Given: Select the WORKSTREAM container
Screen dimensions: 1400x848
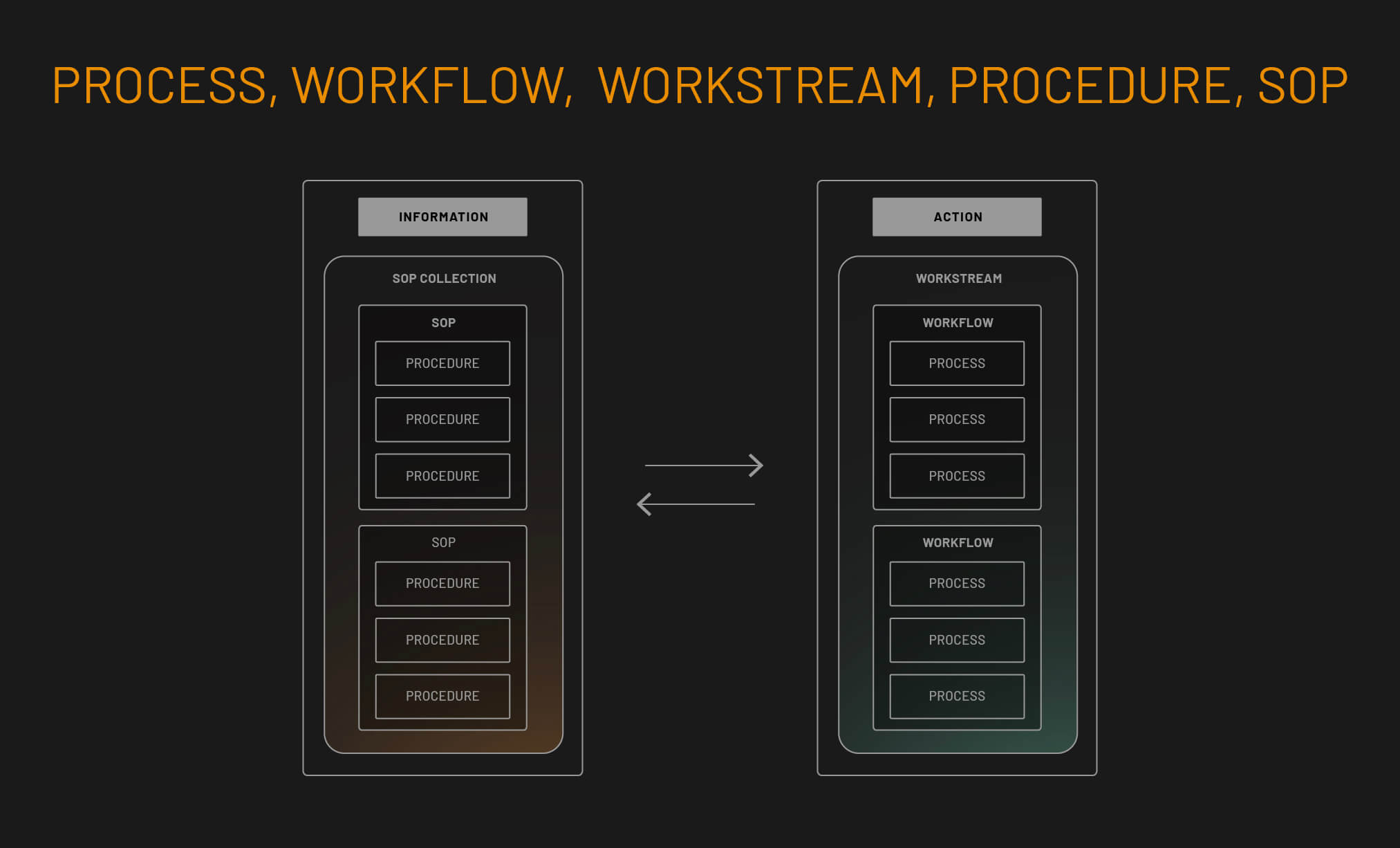Looking at the screenshot, I should click(x=958, y=278).
